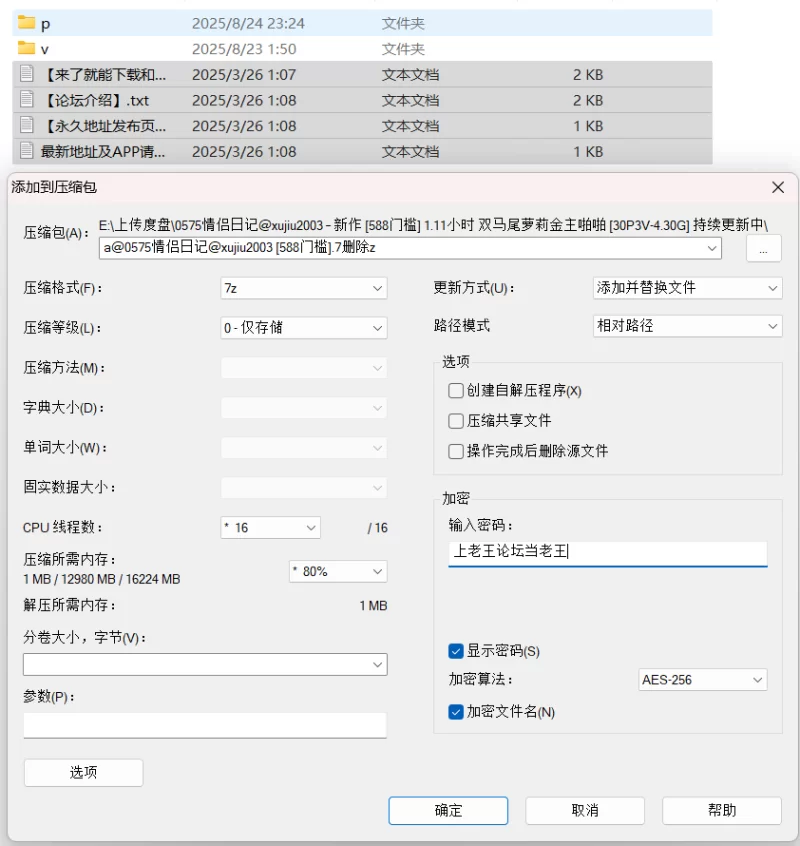Select the folder icon named v
This screenshot has height=846, width=800.
pyautogui.click(x=26, y=48)
